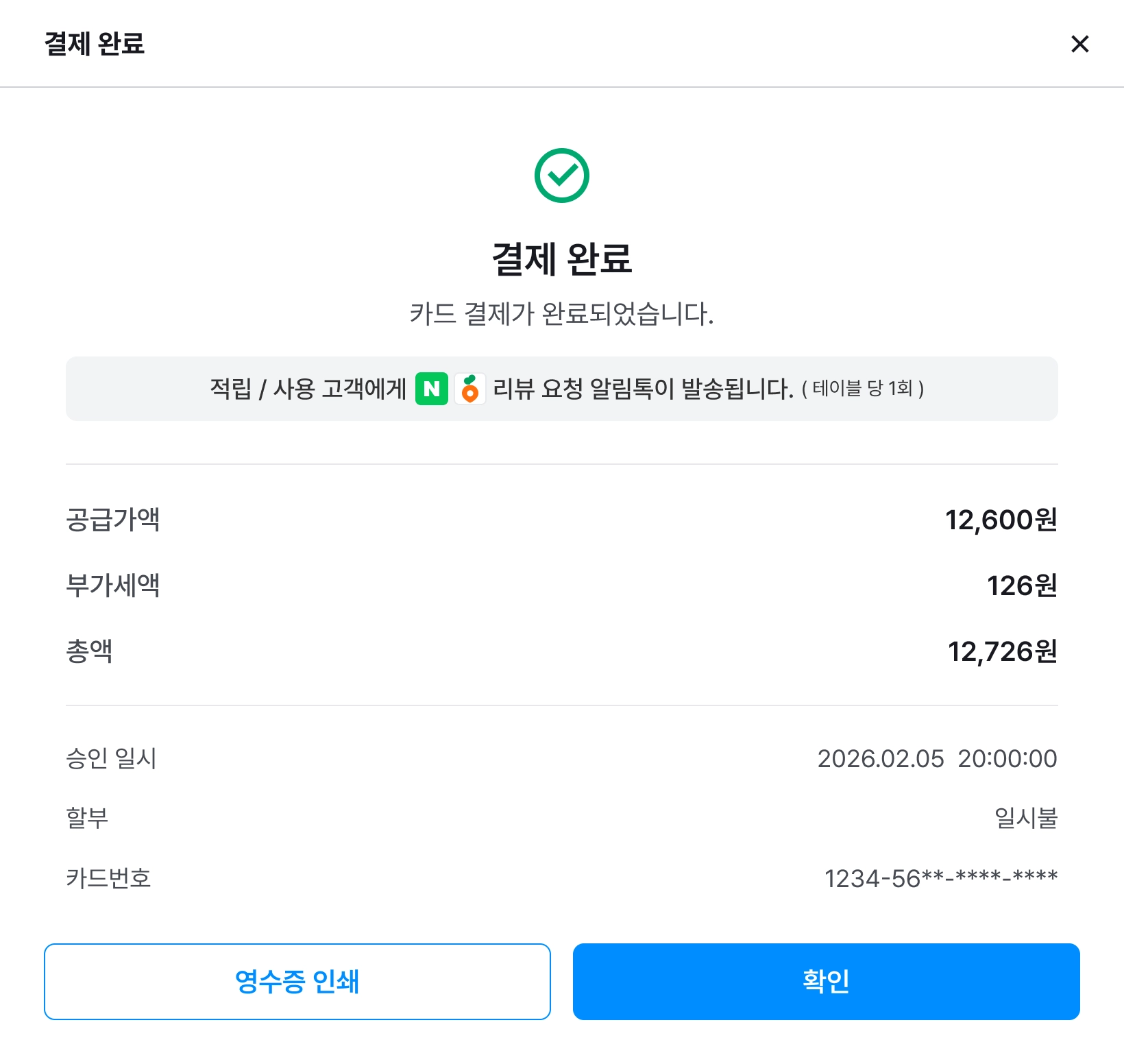
Task: Click the green Naver N icon
Action: (x=432, y=389)
